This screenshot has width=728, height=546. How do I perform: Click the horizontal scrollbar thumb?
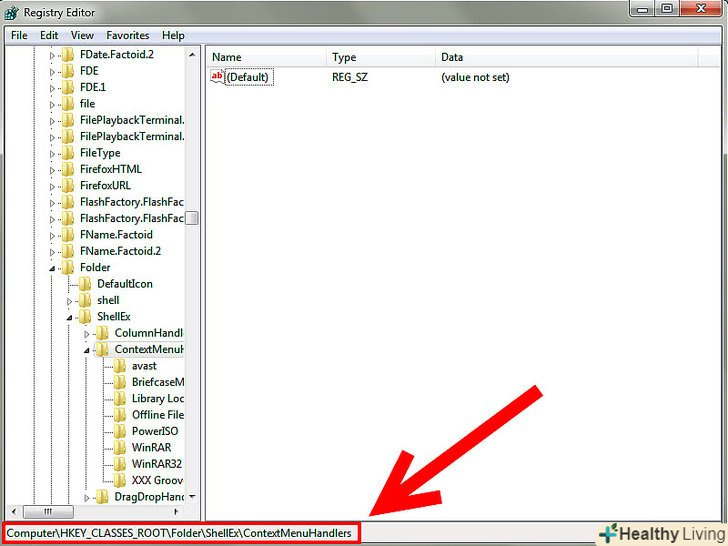[48, 512]
